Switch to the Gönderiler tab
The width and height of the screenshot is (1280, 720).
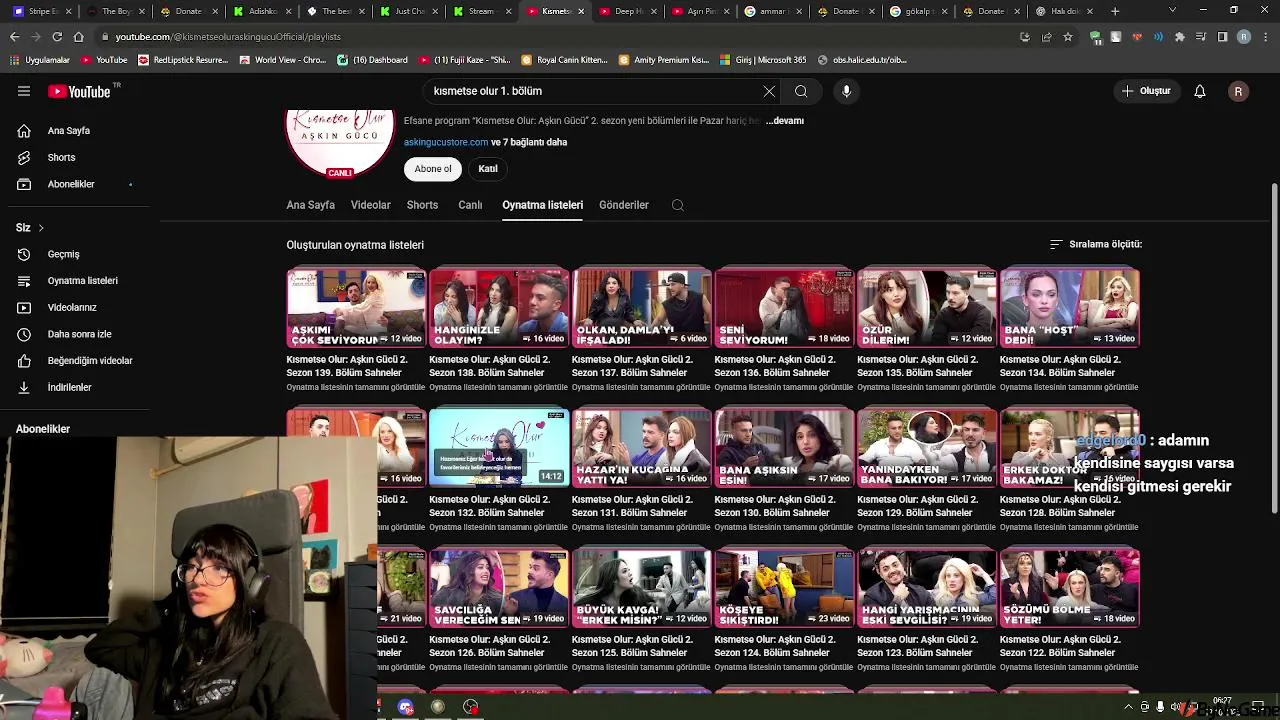click(x=624, y=205)
